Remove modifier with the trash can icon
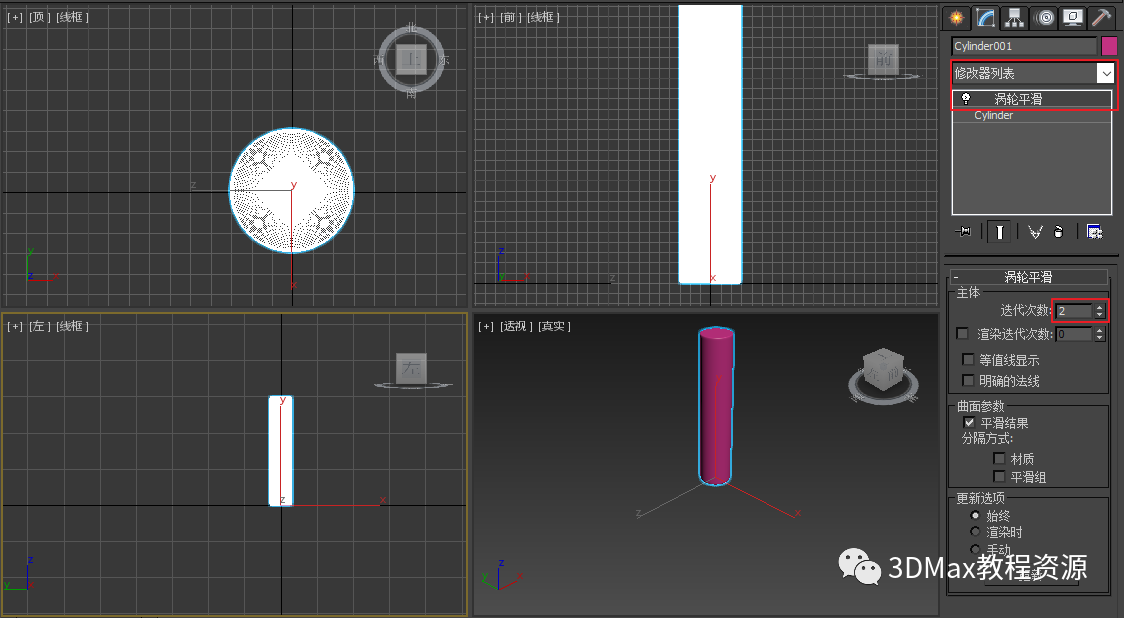The image size is (1125, 618). click(1058, 231)
